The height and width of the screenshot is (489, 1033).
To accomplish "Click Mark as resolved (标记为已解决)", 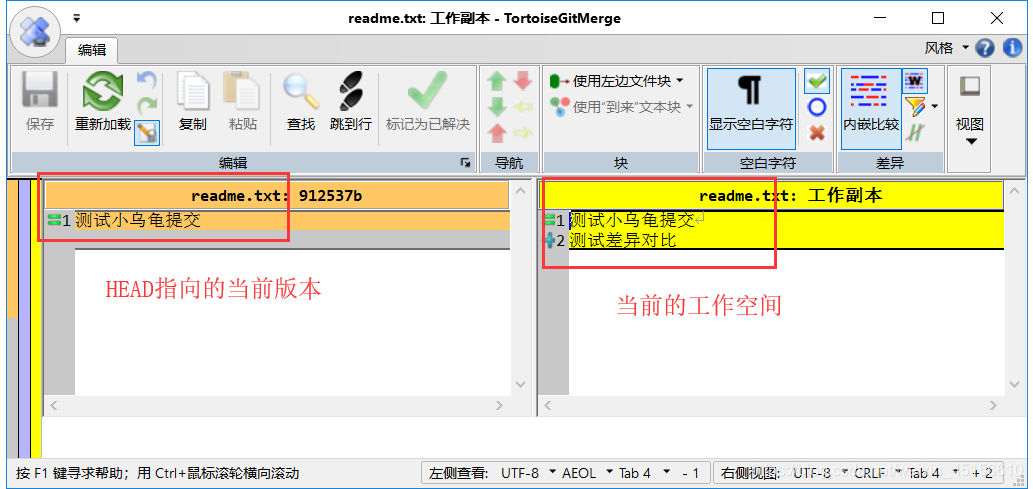I will (428, 101).
